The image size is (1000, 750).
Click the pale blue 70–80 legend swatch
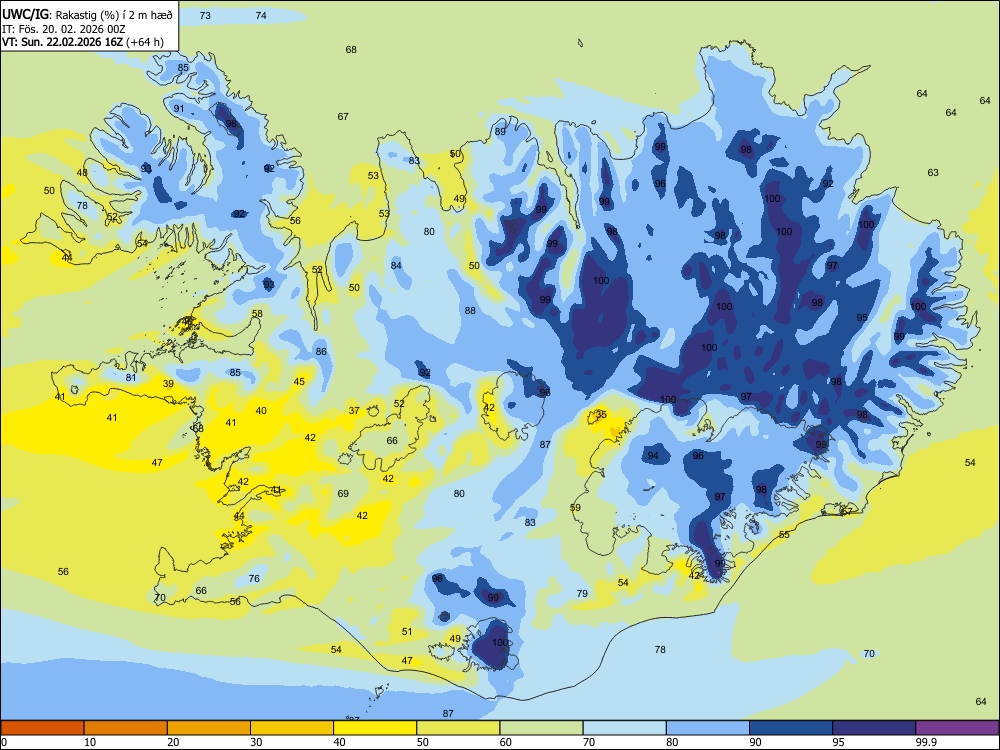click(x=624, y=728)
